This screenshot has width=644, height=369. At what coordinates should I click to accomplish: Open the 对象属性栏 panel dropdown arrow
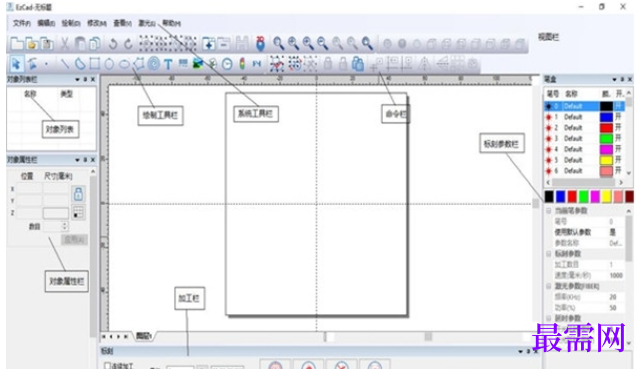click(x=77, y=159)
